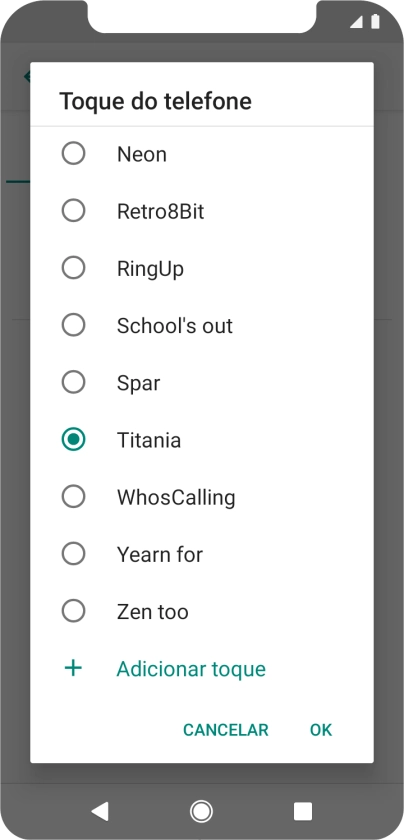
Task: Tap the WhosCalling ringtone label
Action: click(176, 498)
